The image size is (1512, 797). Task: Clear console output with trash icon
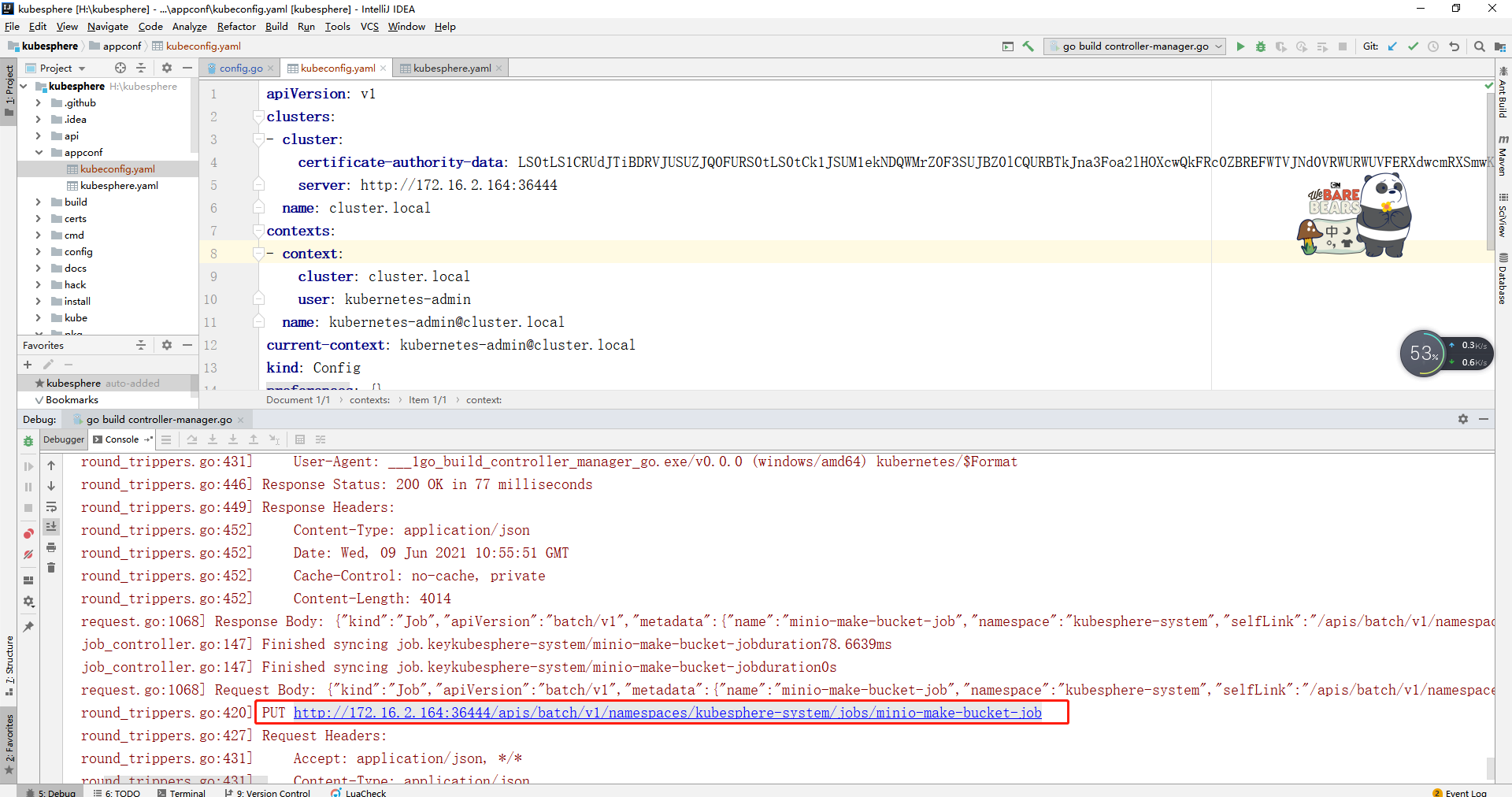click(51, 568)
